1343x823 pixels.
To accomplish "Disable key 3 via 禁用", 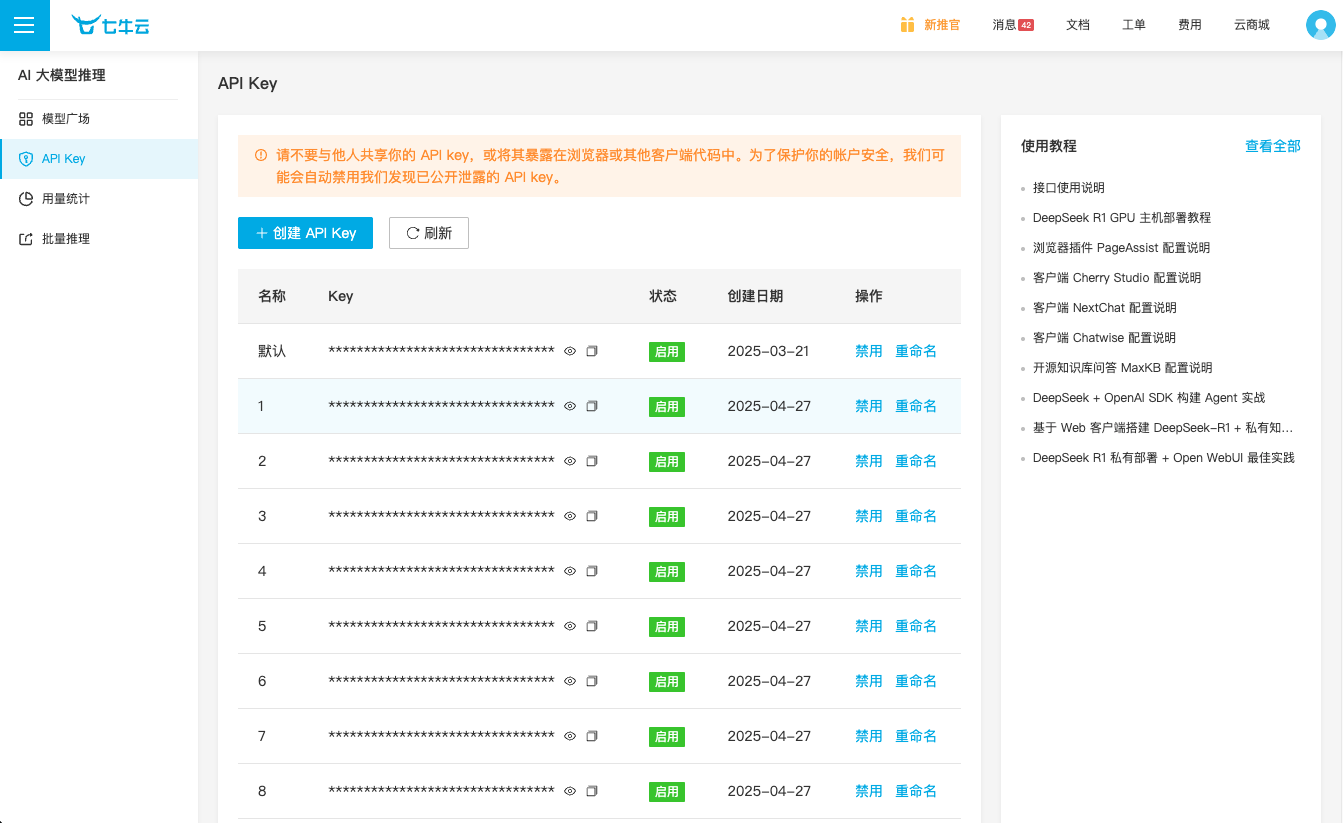I will coord(869,516).
